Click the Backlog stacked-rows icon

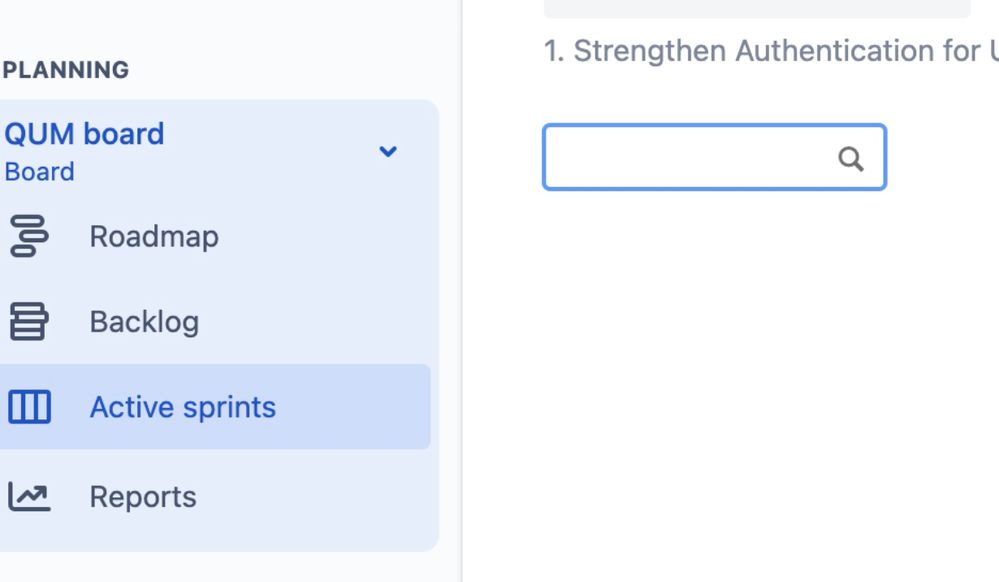point(31,321)
